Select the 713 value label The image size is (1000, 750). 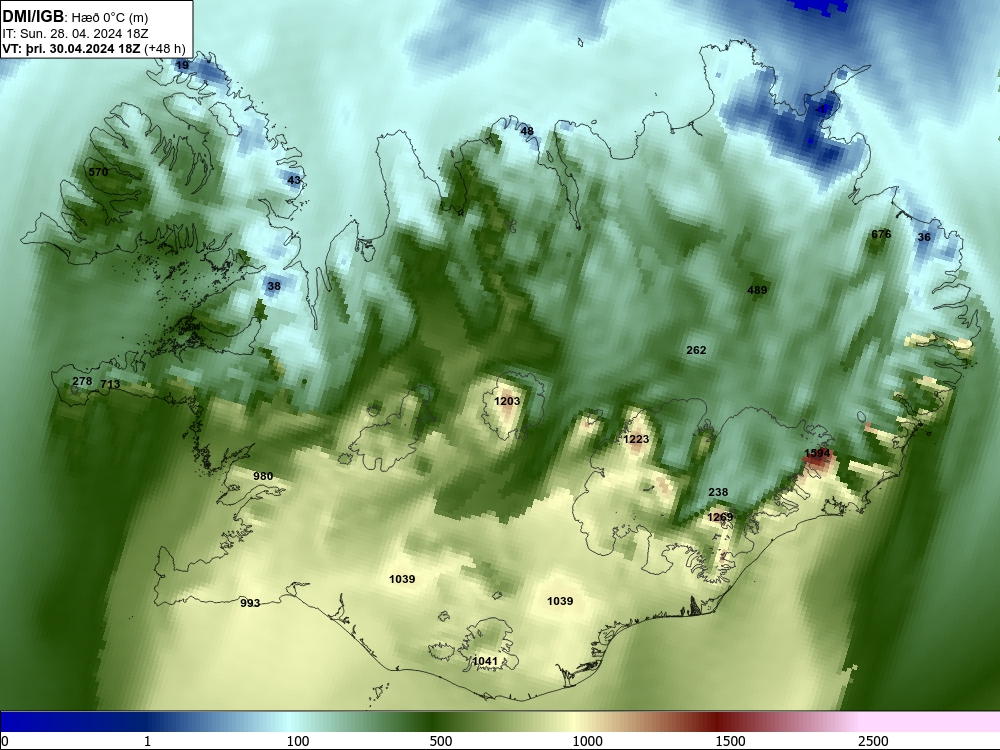pyautogui.click(x=110, y=384)
